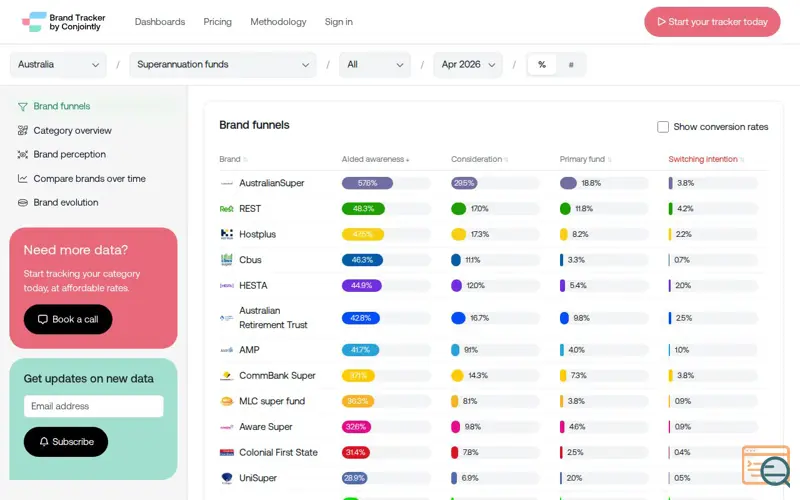Click the Cbus 46.3% awareness bar
This screenshot has height=500, width=800.
(x=362, y=260)
